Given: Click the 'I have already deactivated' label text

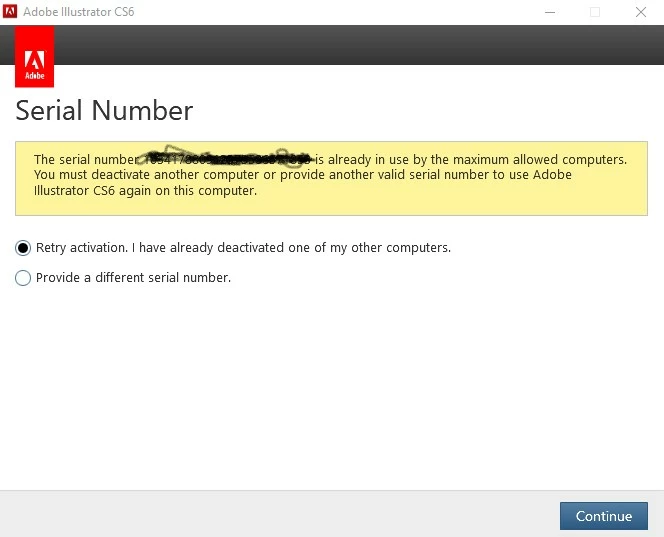Looking at the screenshot, I should (208, 248).
